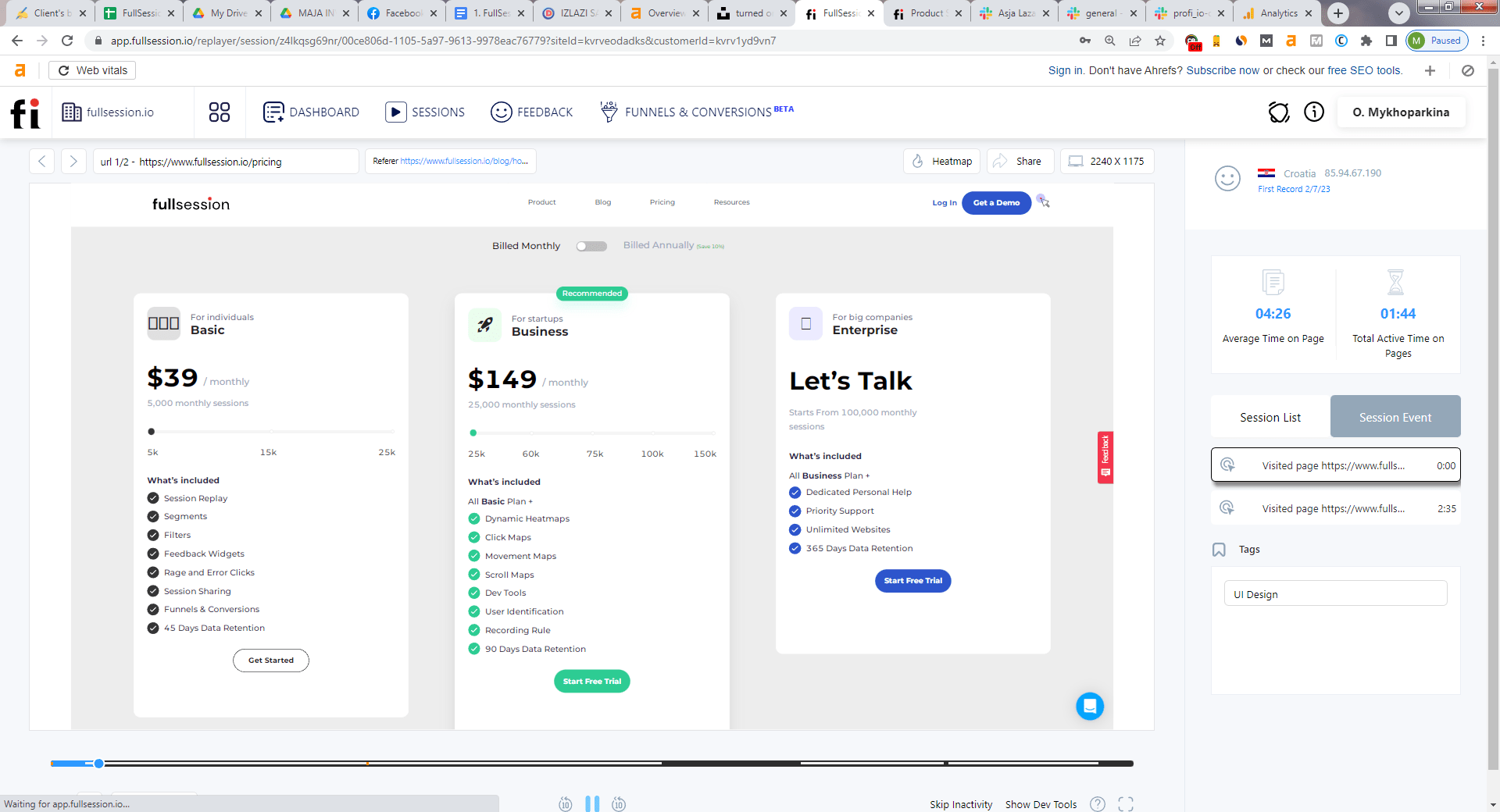Viewport: 1500px width, 812px height.
Task: Click the user smiley face avatar icon
Action: (1227, 179)
